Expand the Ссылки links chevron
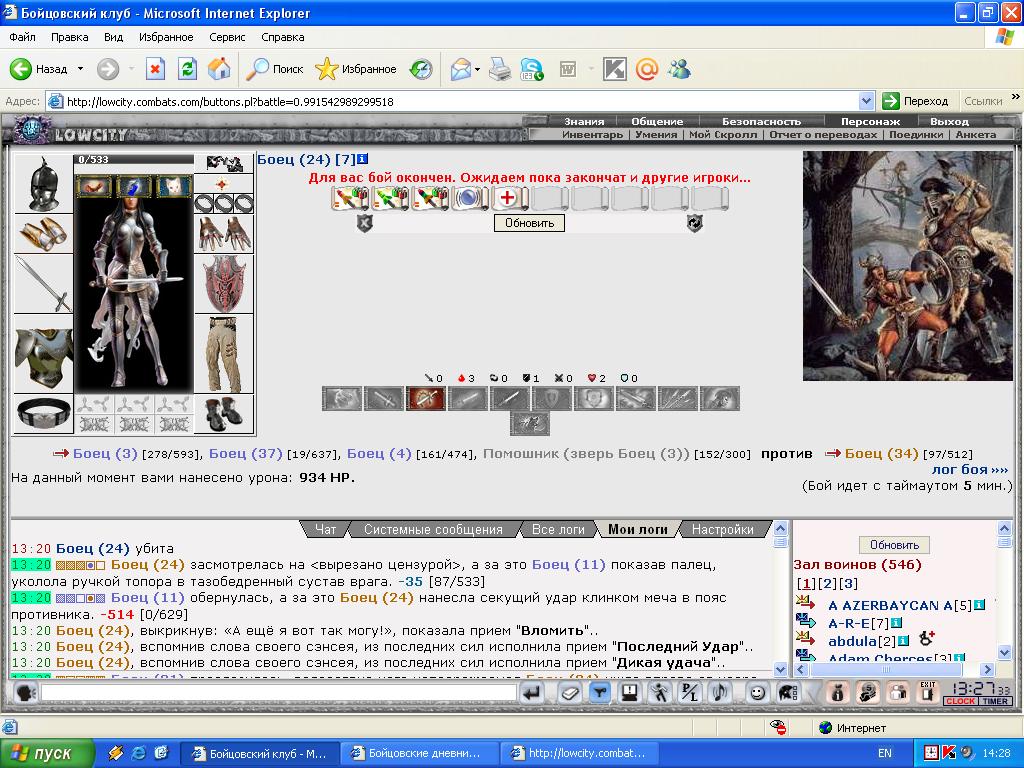 click(x=1016, y=97)
